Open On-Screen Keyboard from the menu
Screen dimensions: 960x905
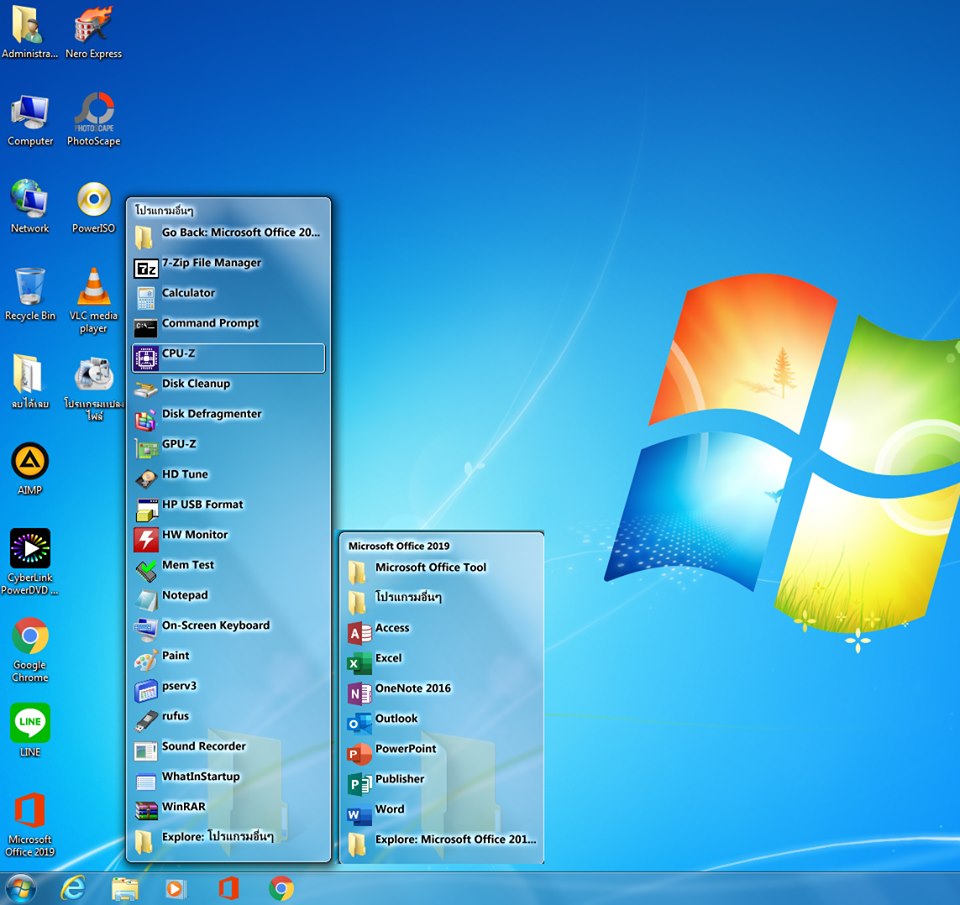[228, 630]
